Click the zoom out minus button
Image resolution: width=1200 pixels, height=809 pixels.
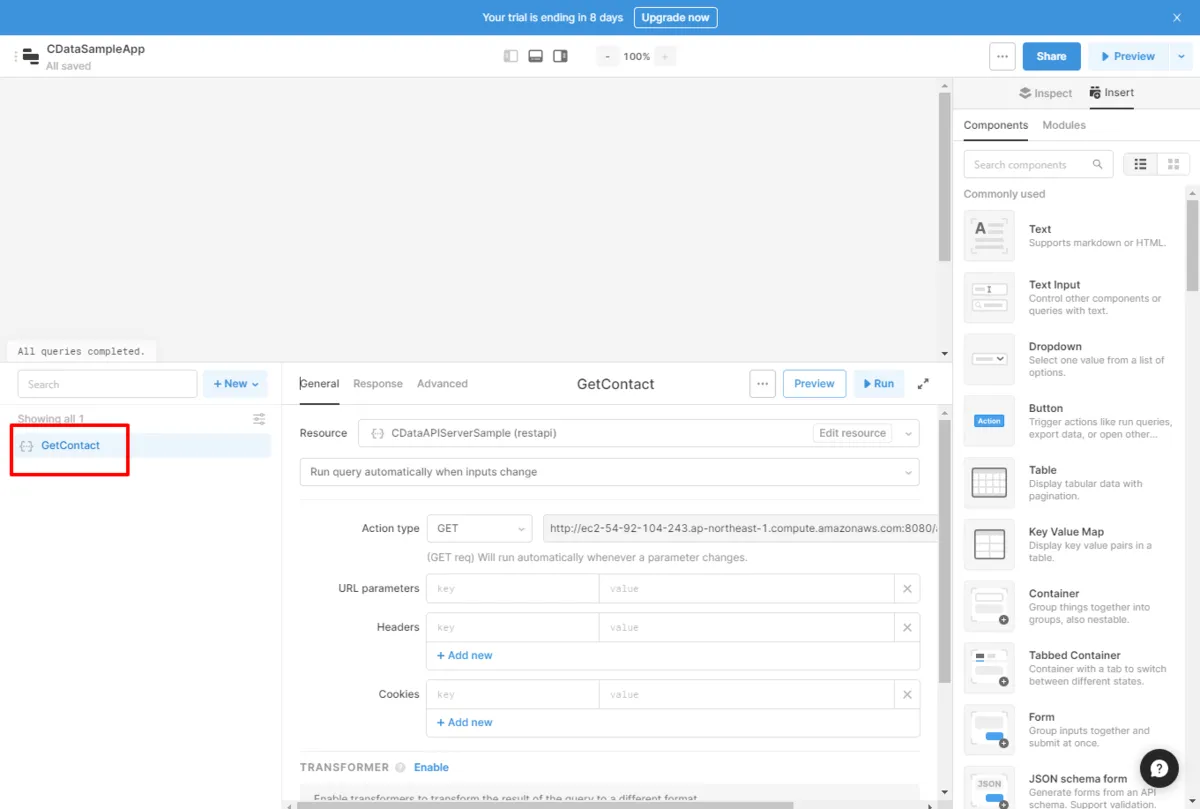607,57
